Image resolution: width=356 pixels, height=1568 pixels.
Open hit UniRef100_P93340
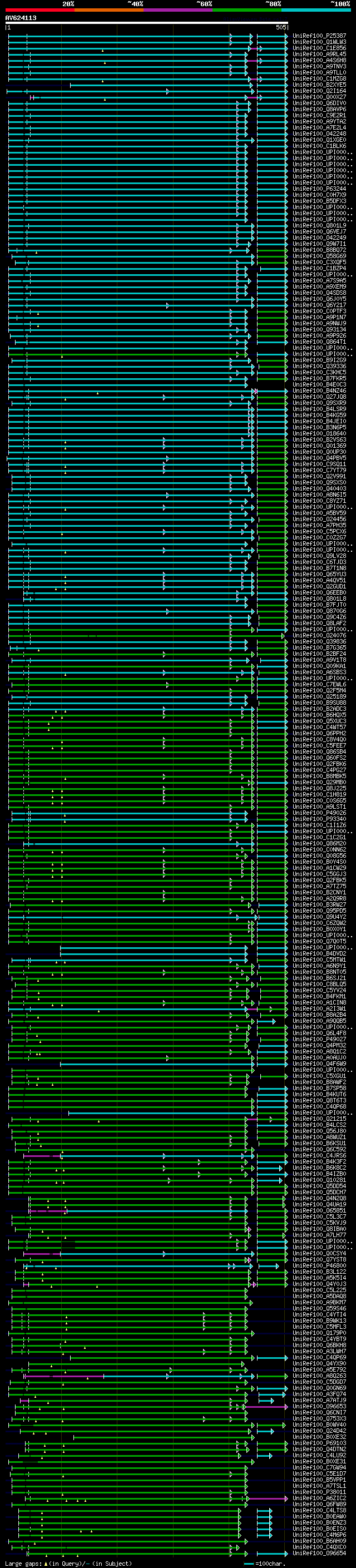[319, 819]
